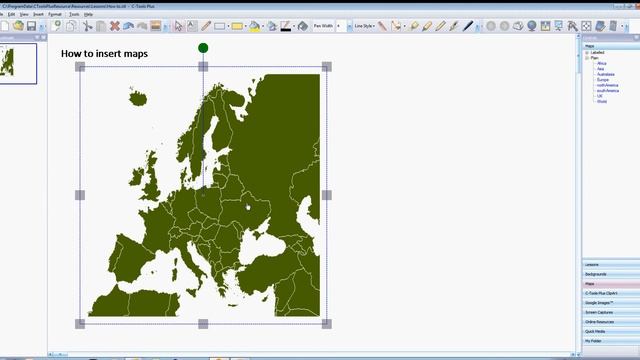640x360 pixels.
Task: Click the presentation screen icon
Action: pyautogui.click(x=558, y=26)
